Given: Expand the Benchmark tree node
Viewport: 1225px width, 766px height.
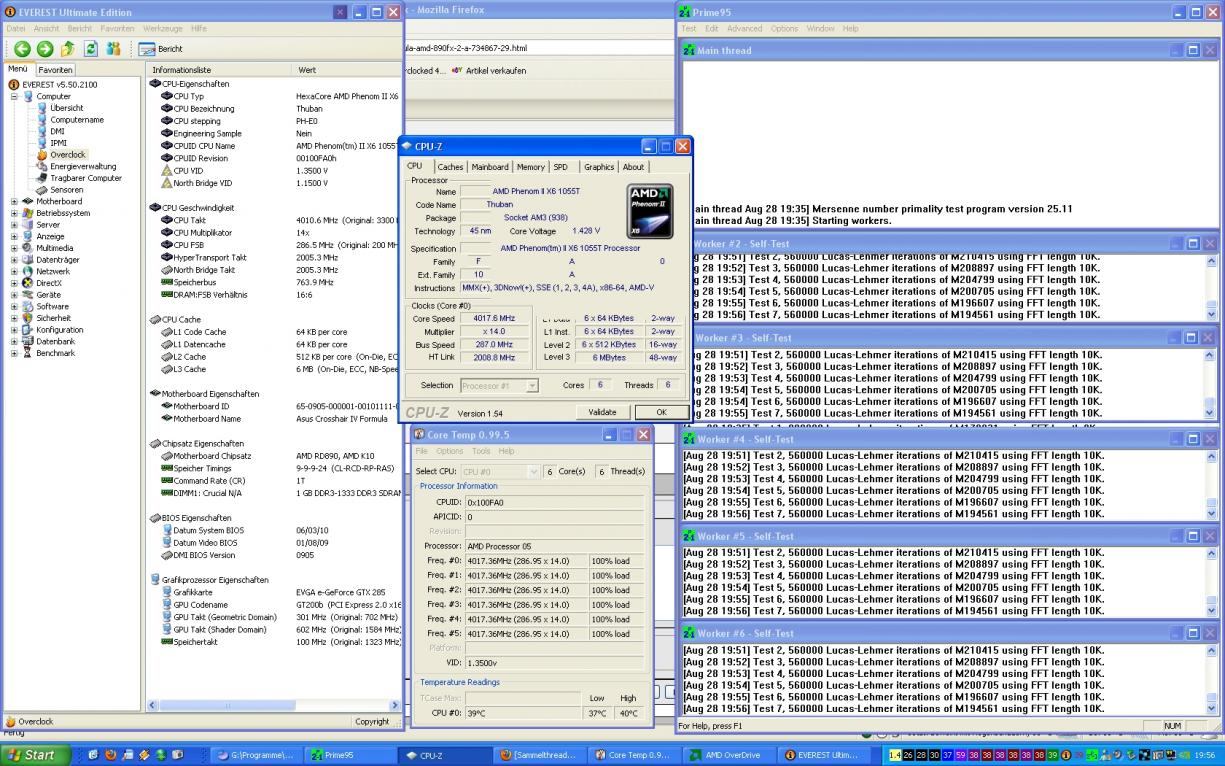Looking at the screenshot, I should point(15,353).
